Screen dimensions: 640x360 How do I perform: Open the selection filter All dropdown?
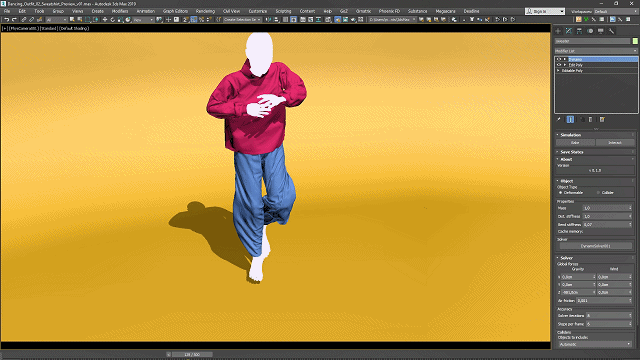56,20
